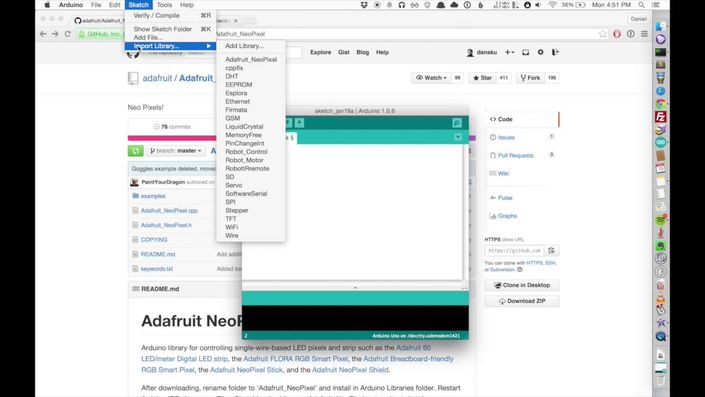Open GitHub account settings gear icon
This screenshot has height=397, width=705.
coord(540,52)
